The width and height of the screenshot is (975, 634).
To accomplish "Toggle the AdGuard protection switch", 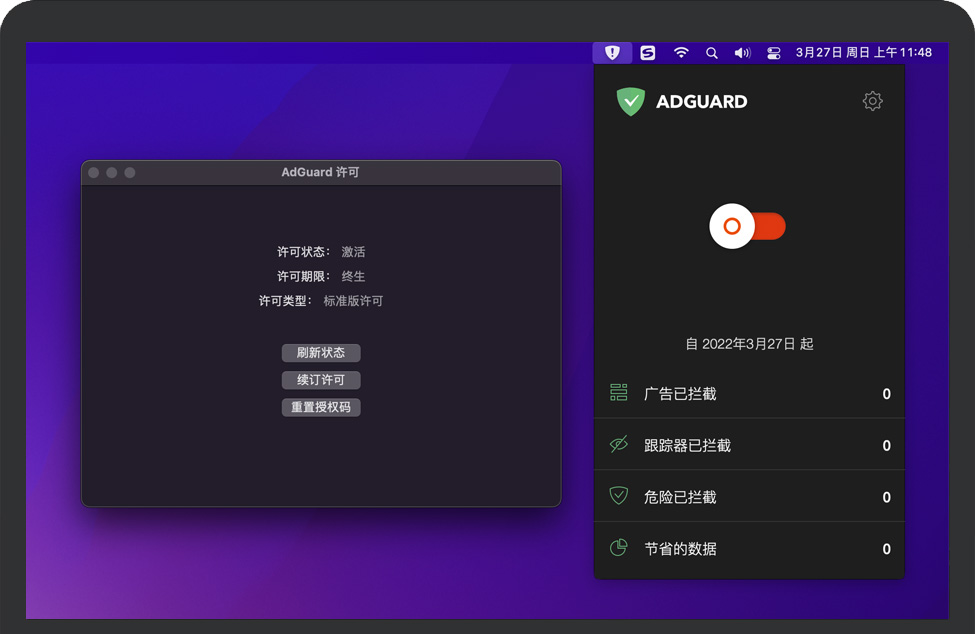I will click(x=748, y=227).
